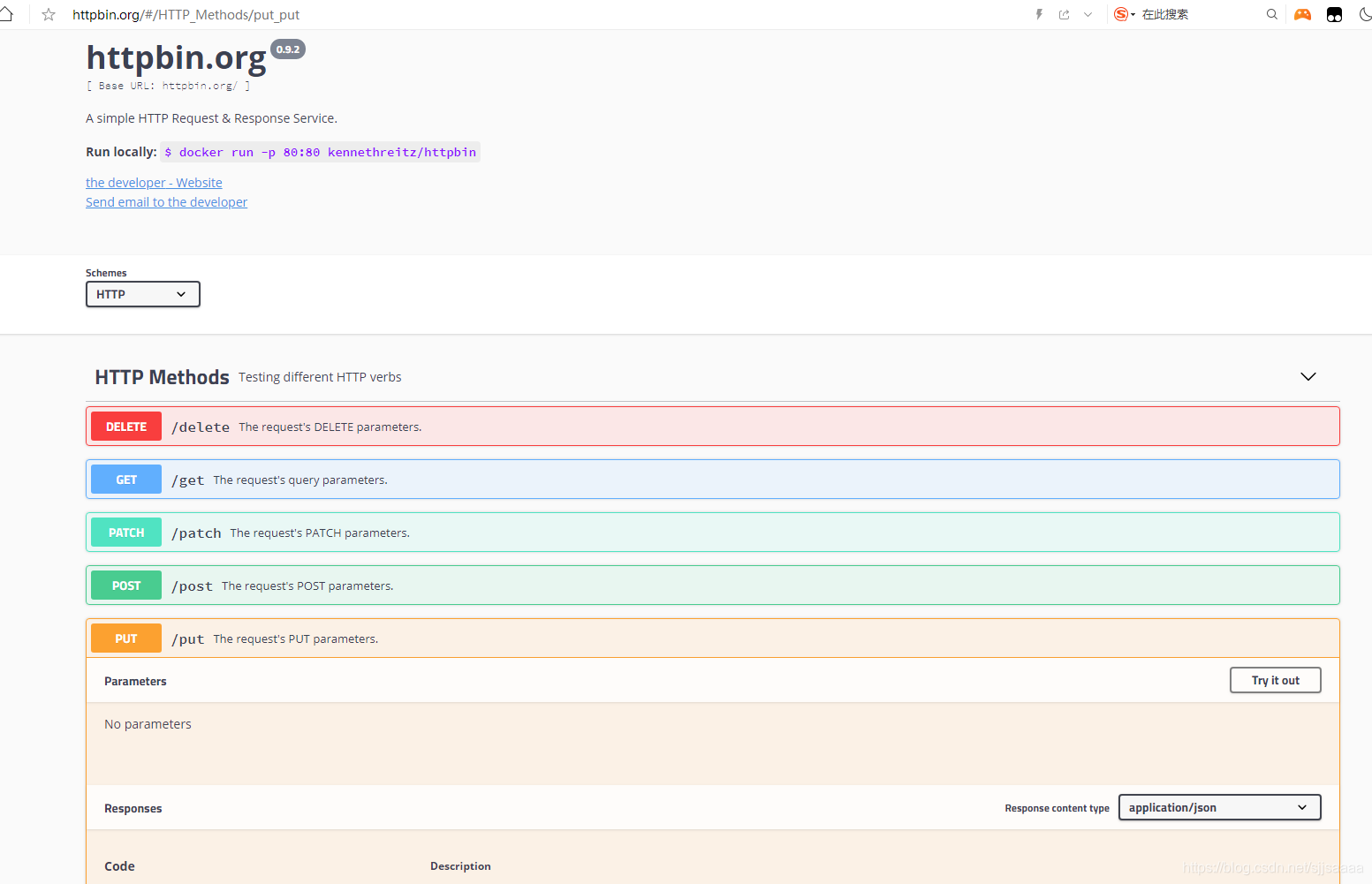The width and height of the screenshot is (1372, 884).
Task: Toggle night mode moon icon
Action: [x=1365, y=14]
